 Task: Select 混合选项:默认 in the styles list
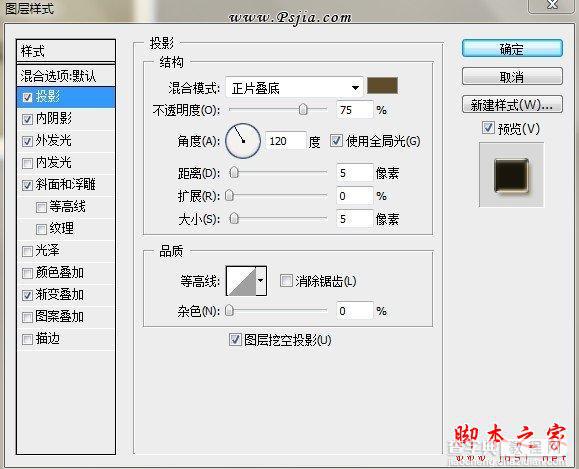coord(66,76)
